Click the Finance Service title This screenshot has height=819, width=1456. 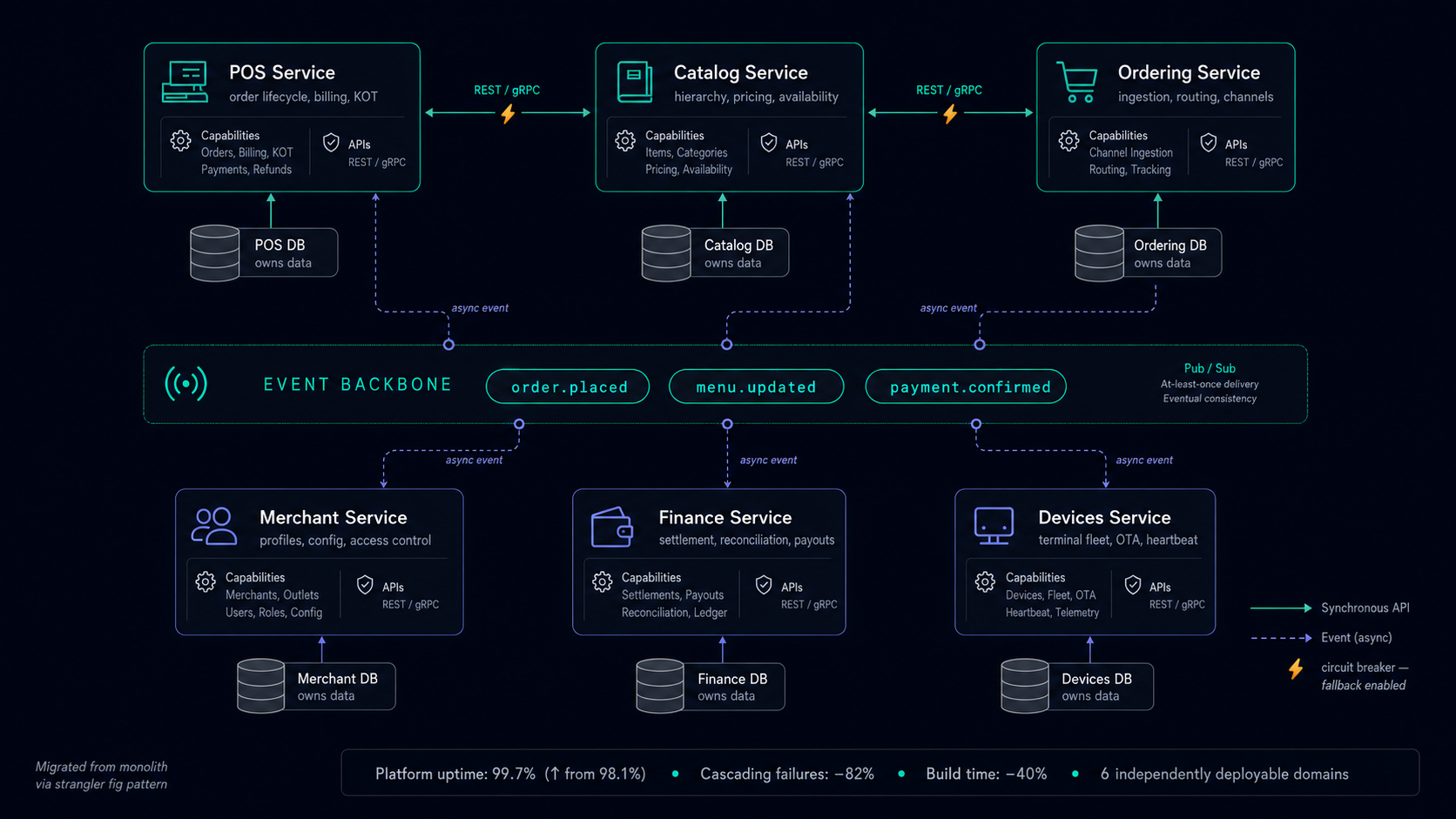[x=725, y=517]
